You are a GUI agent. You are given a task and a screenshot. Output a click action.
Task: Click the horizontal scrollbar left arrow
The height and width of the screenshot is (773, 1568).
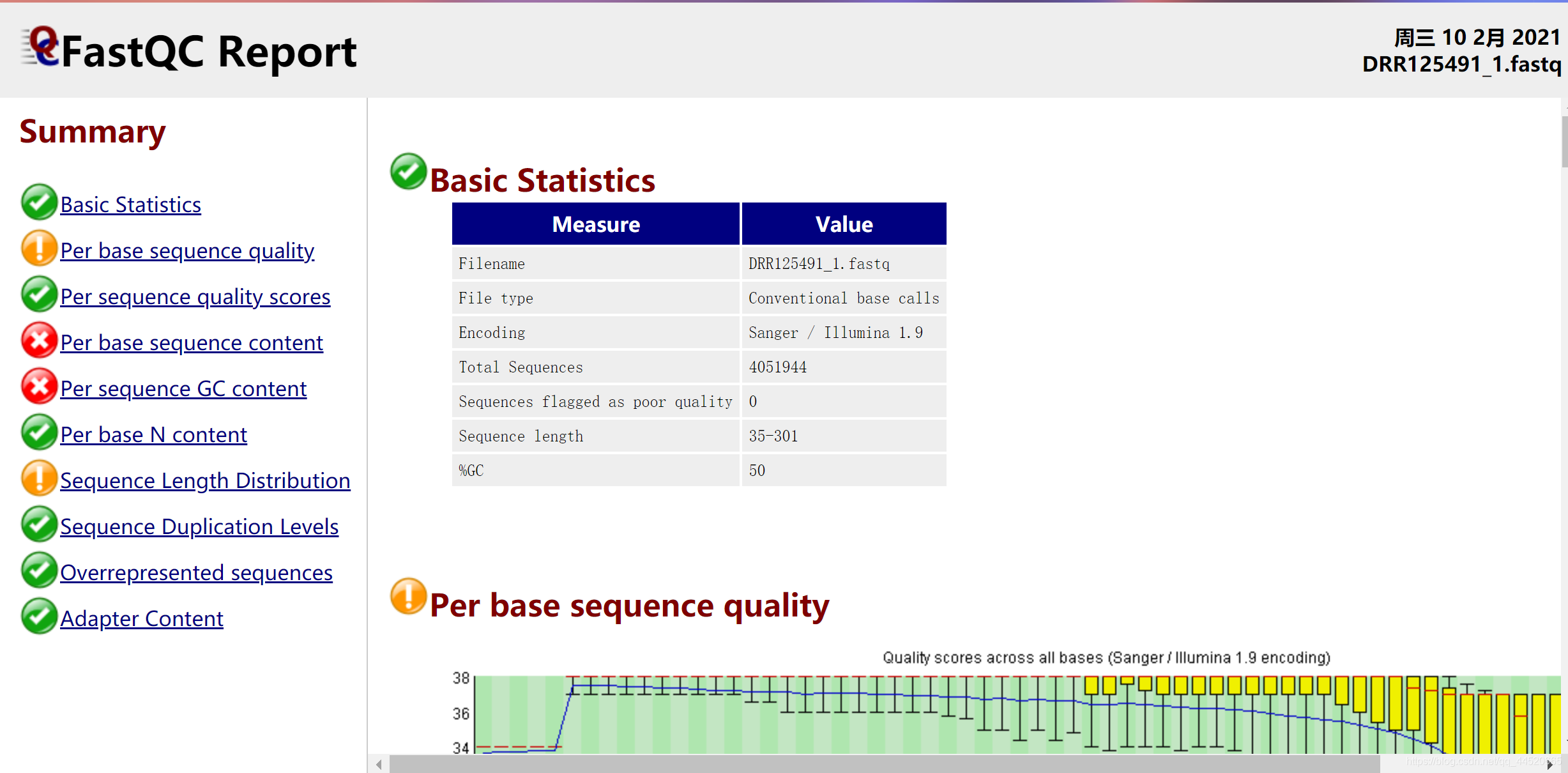[x=379, y=764]
